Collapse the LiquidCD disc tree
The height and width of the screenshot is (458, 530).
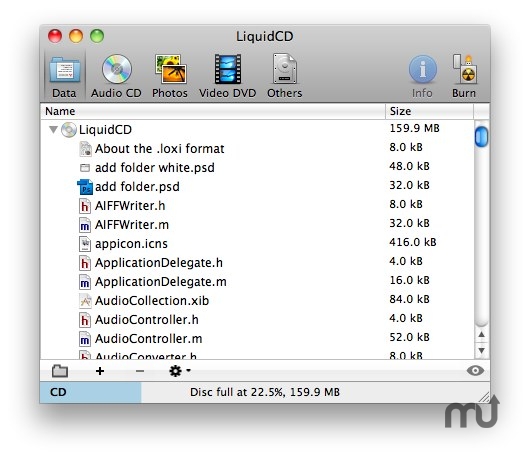pyautogui.click(x=53, y=129)
